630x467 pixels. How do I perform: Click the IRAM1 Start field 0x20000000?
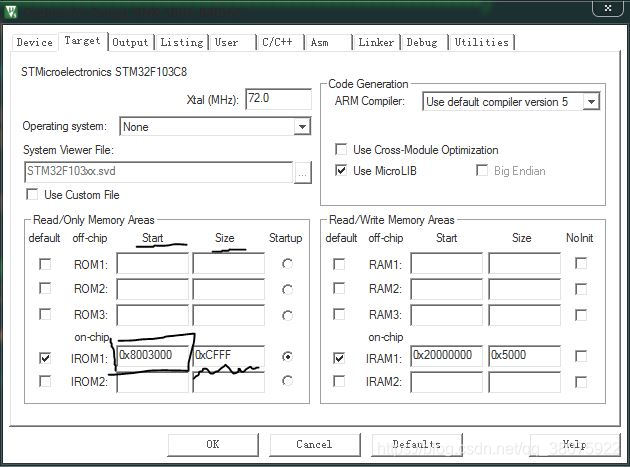point(446,356)
